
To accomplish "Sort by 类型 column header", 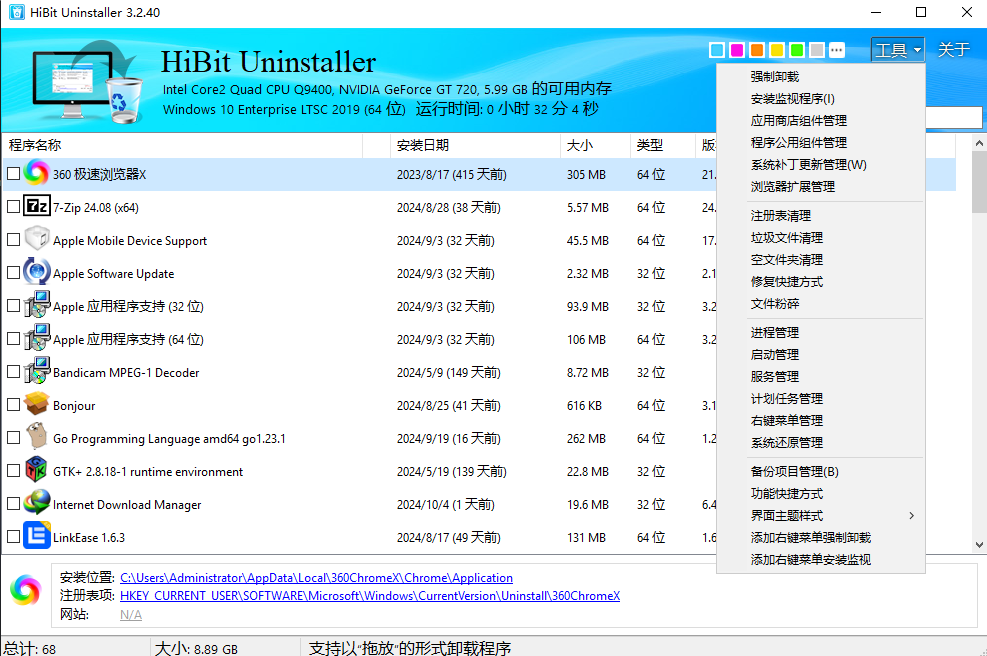I will [662, 145].
